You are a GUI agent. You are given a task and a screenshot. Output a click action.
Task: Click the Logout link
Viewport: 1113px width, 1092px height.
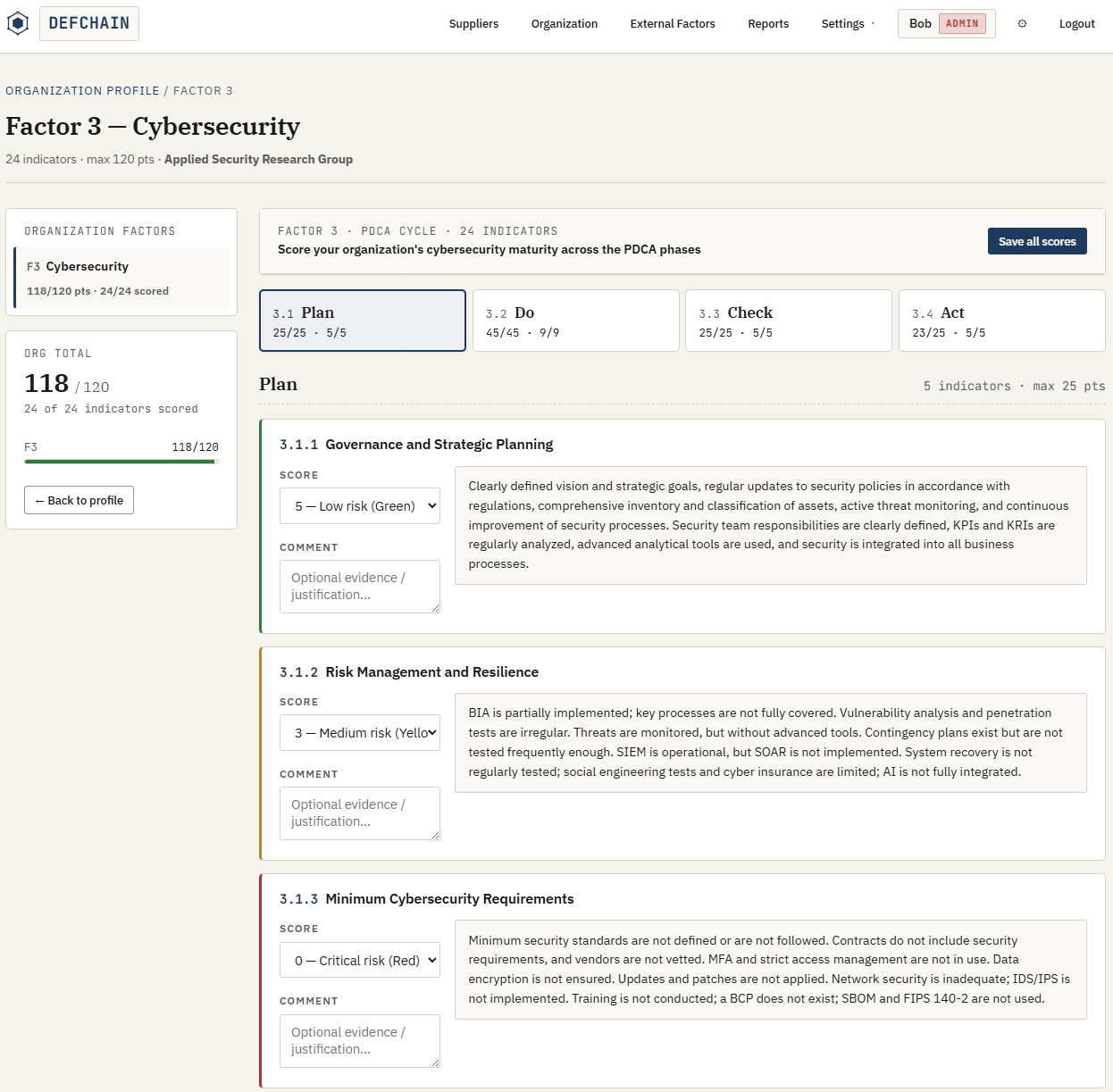pyautogui.click(x=1076, y=24)
